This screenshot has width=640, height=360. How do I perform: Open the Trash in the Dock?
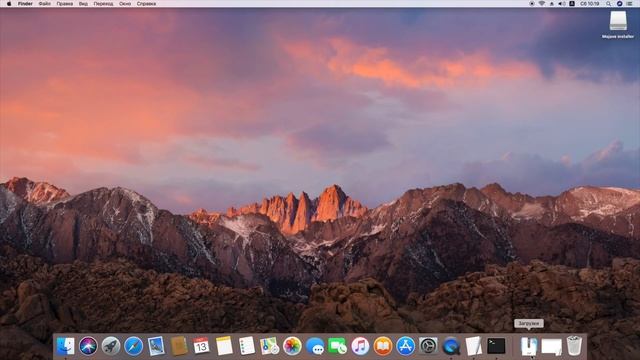[574, 346]
